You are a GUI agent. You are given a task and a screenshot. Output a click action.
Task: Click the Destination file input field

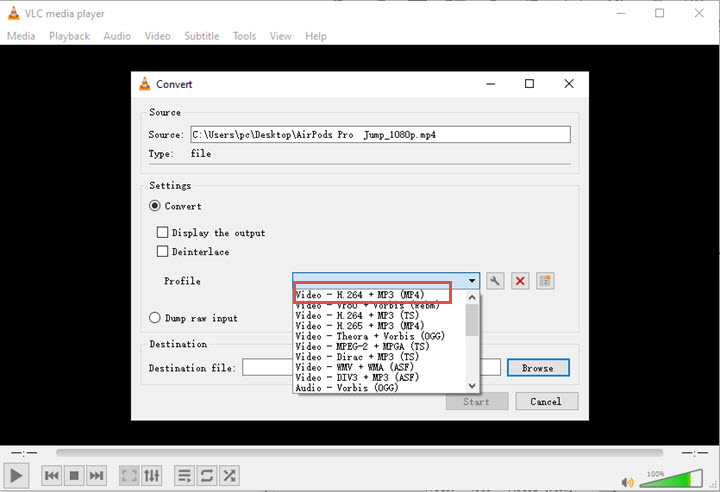click(371, 367)
